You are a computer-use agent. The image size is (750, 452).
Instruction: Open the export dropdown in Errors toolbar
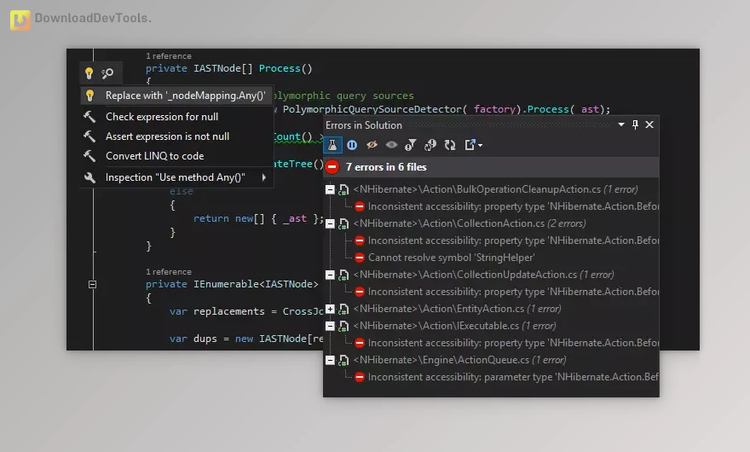click(x=473, y=145)
